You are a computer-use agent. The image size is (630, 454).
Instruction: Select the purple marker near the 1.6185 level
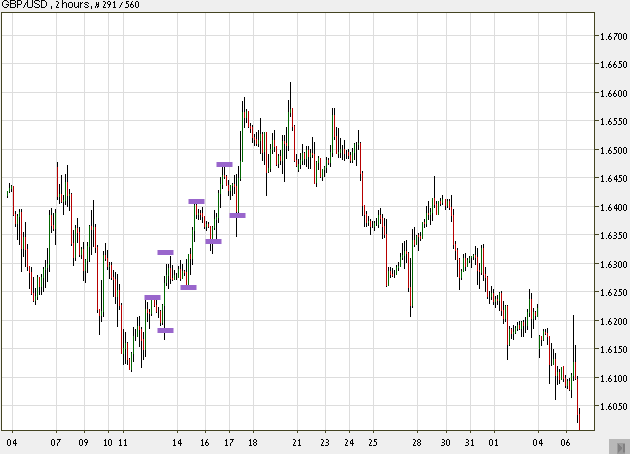(x=166, y=331)
